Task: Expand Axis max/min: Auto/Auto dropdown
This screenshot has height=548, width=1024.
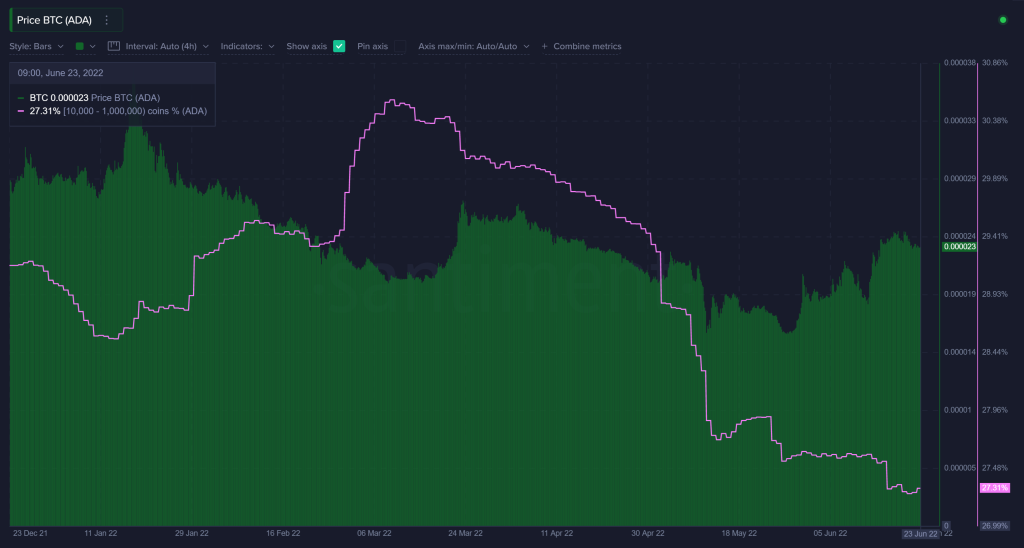Action: click(473, 46)
